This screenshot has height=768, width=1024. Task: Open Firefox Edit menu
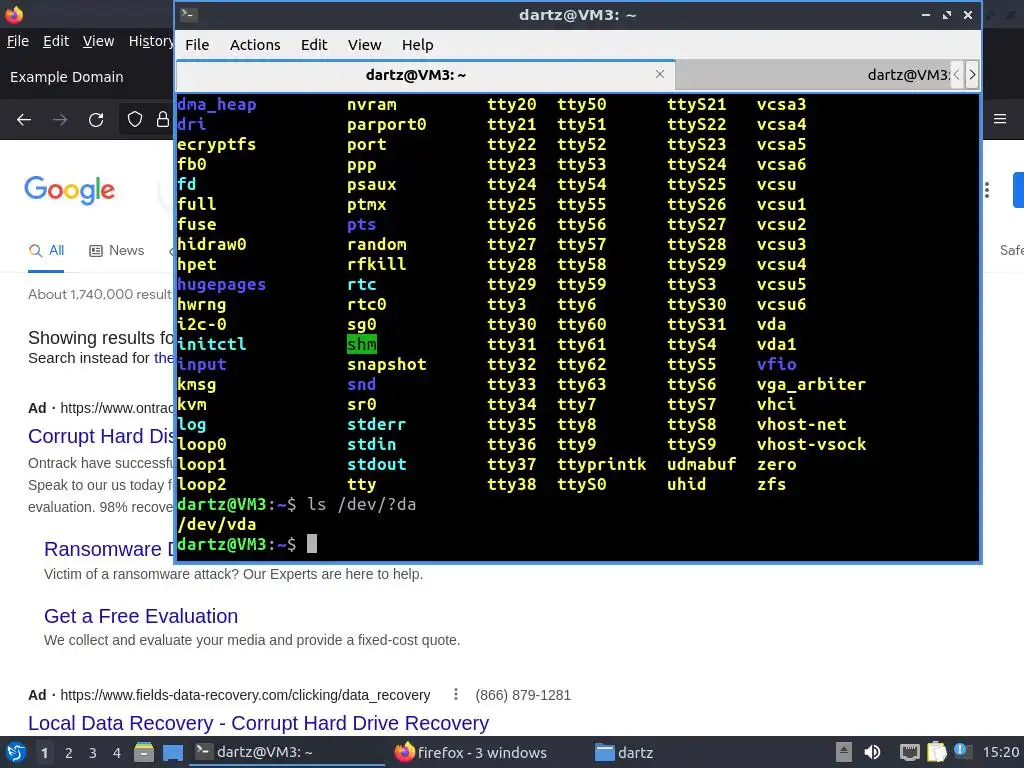pyautogui.click(x=56, y=41)
